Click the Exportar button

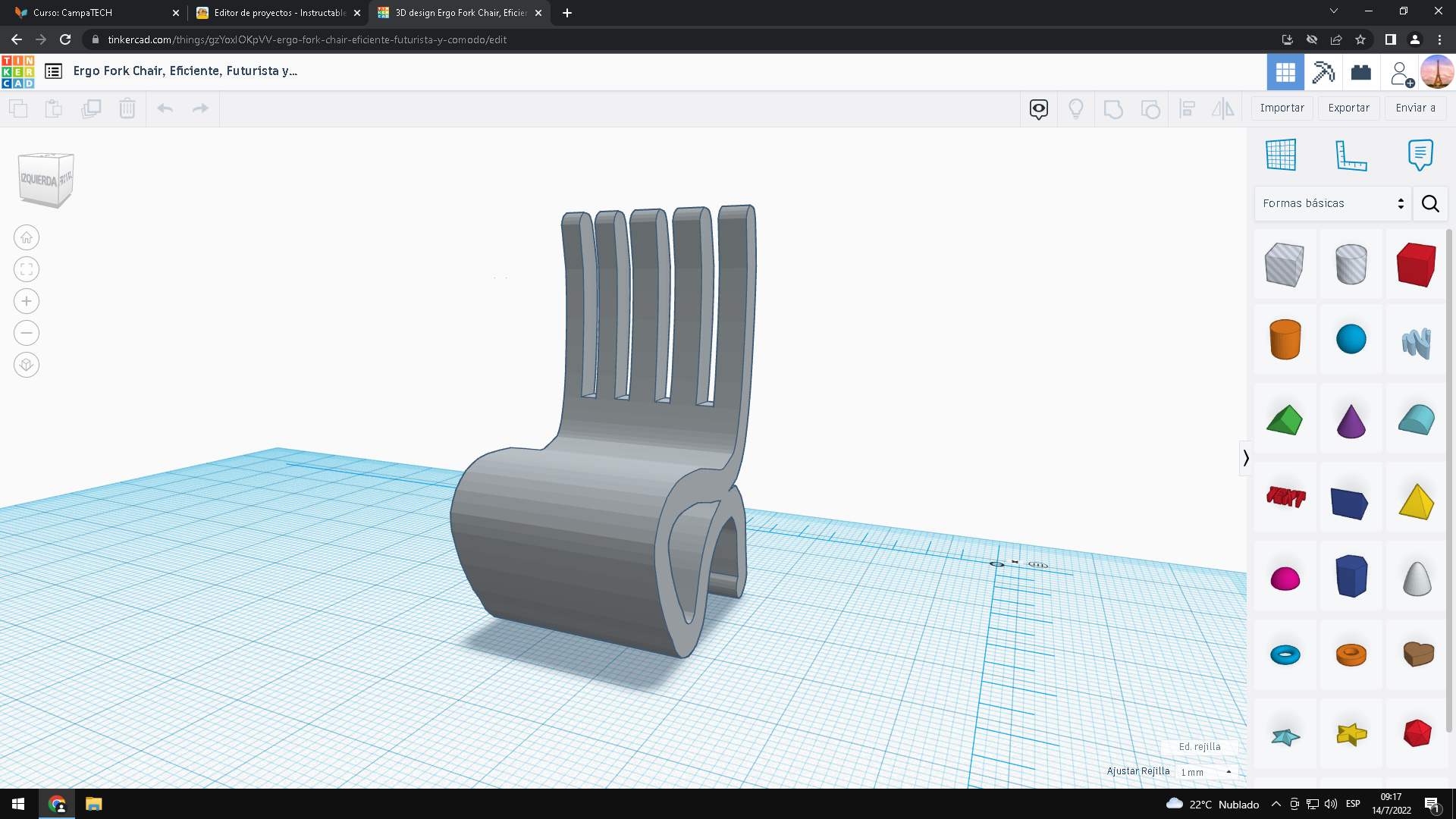pyautogui.click(x=1348, y=108)
